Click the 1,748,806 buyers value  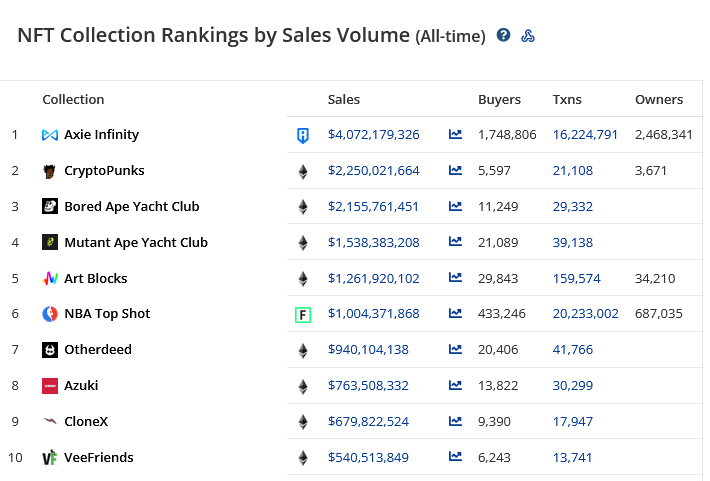(x=507, y=135)
